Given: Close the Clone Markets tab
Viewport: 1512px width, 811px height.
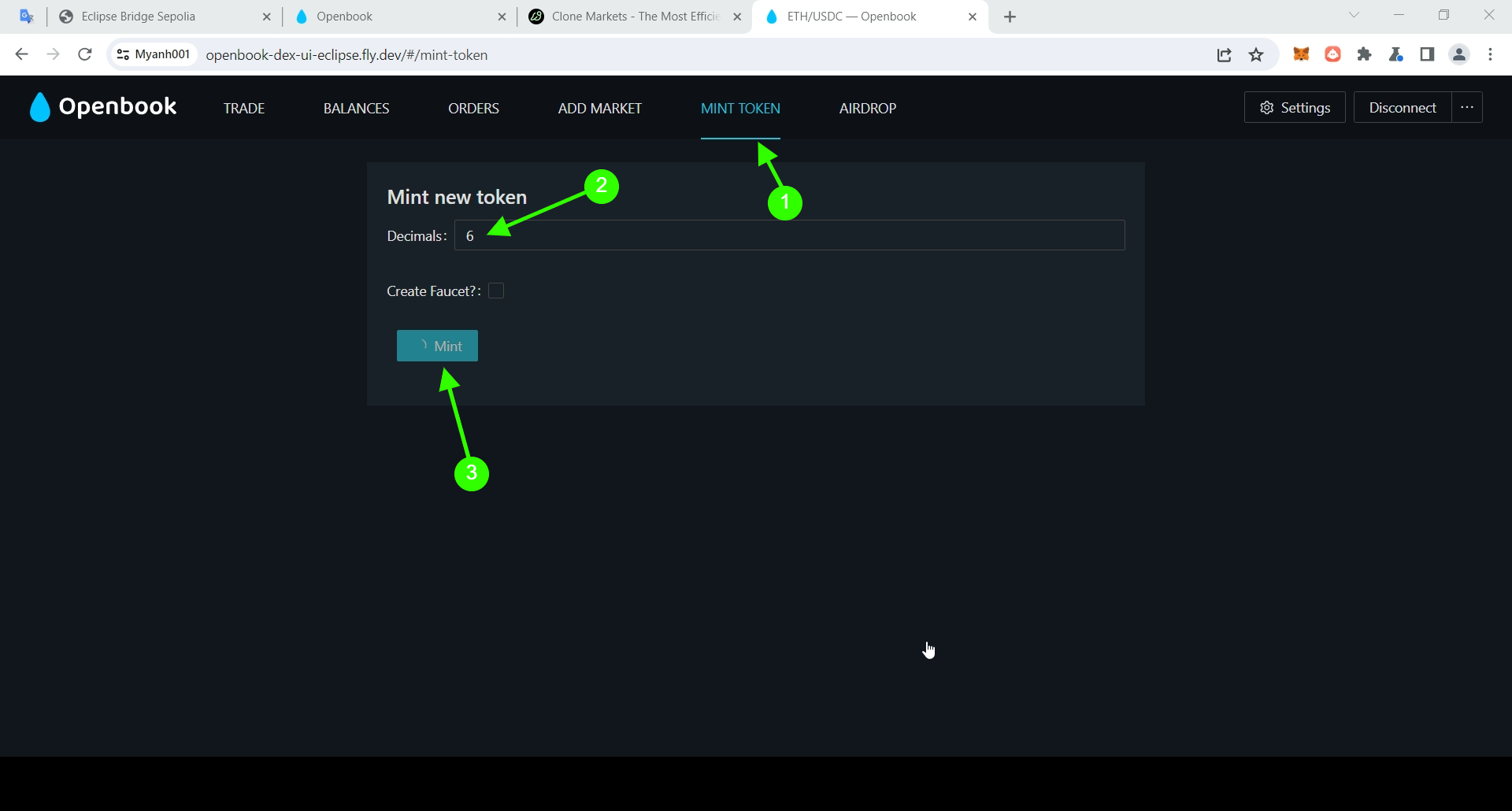Looking at the screenshot, I should pos(737,17).
